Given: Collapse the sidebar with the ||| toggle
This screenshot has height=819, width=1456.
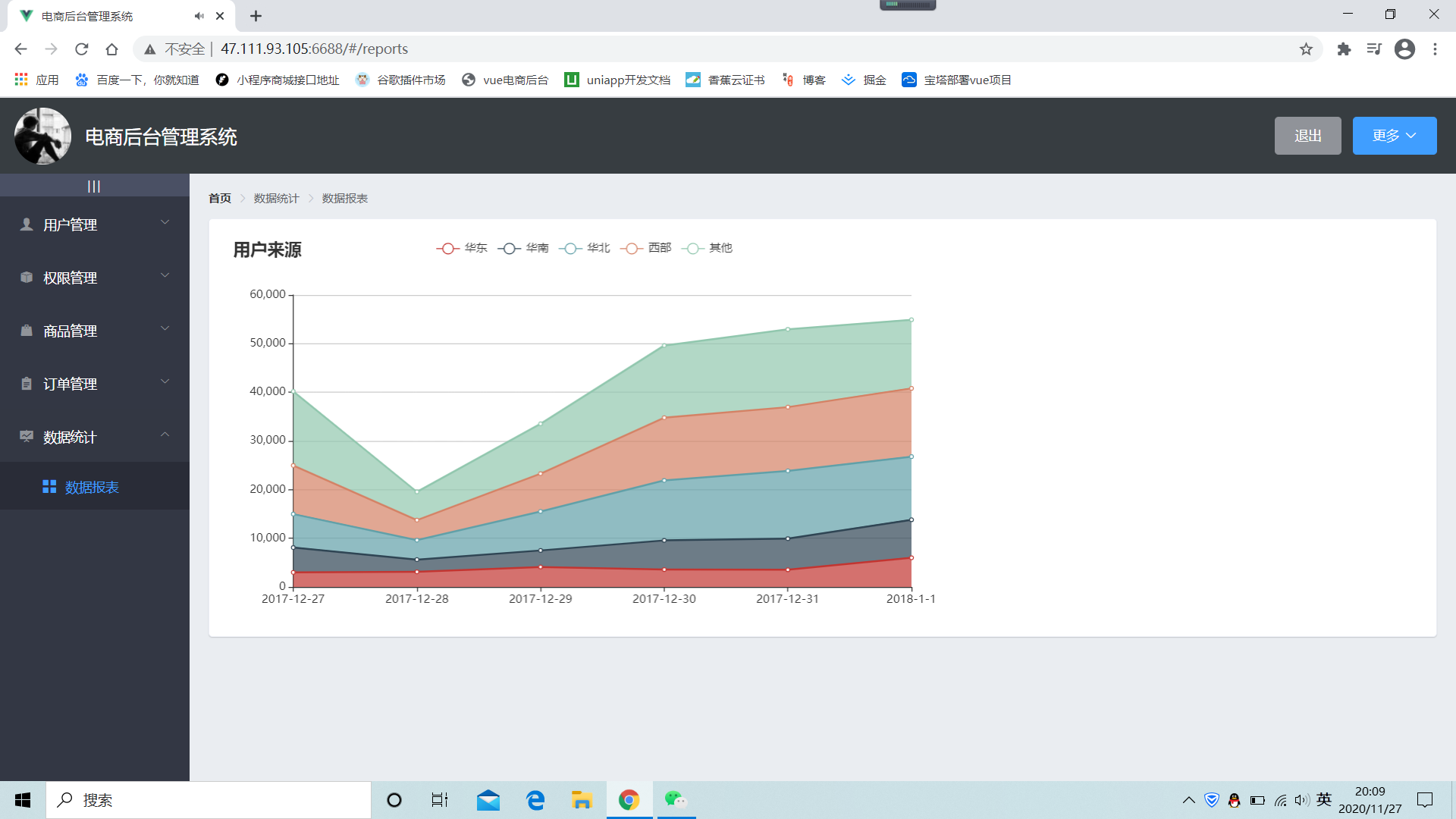Looking at the screenshot, I should [94, 186].
